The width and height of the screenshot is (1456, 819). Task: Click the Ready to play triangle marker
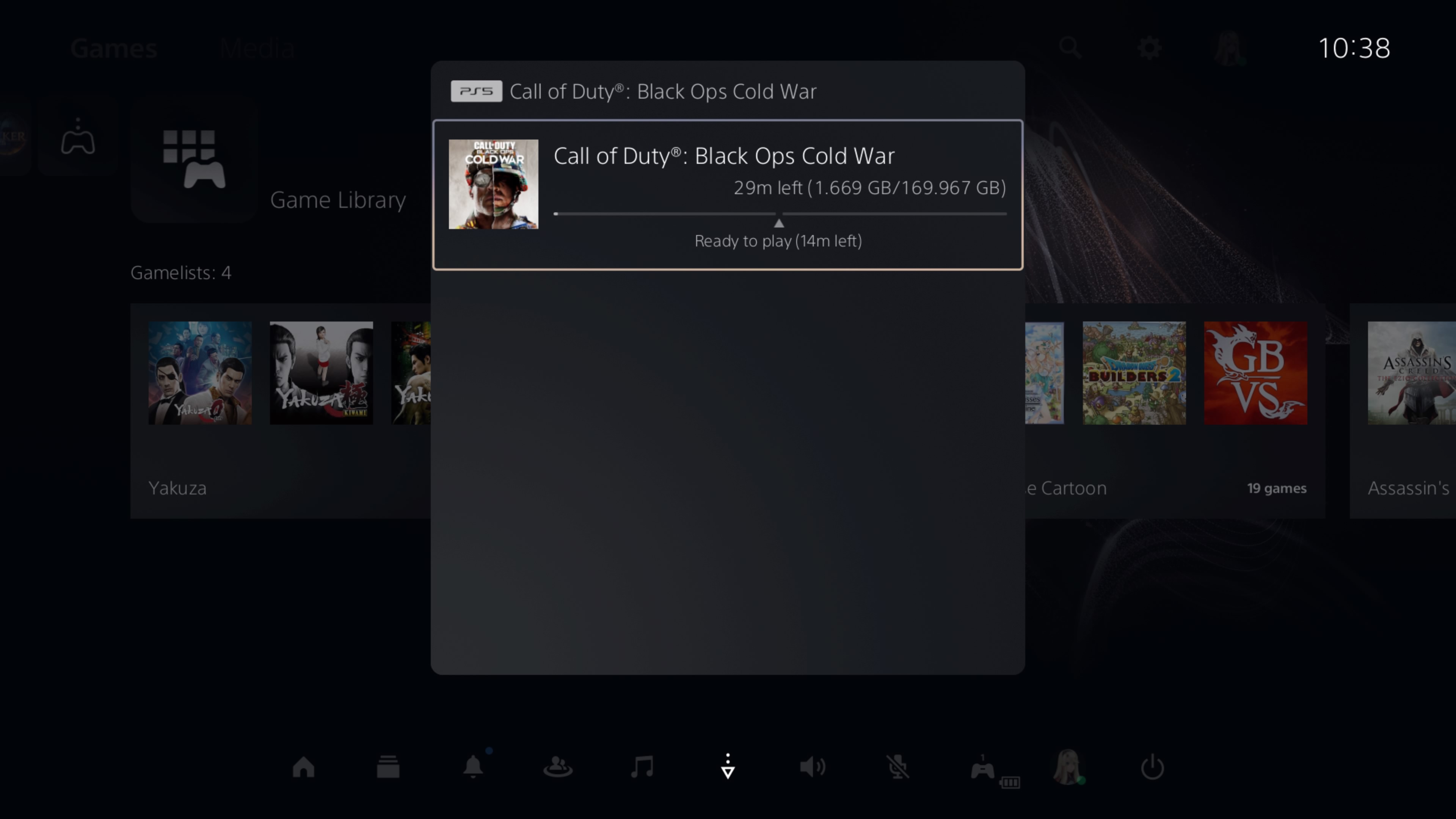[x=779, y=223]
